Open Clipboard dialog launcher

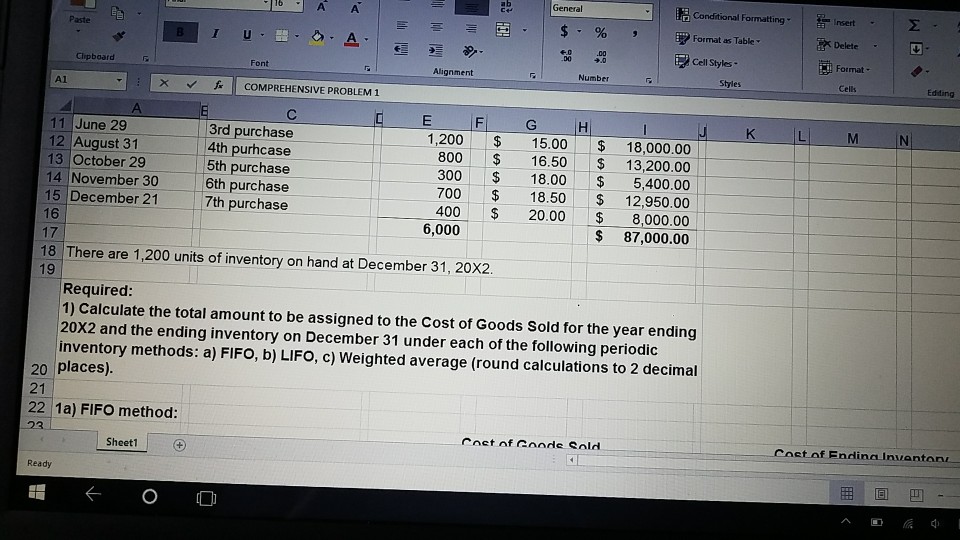146,59
